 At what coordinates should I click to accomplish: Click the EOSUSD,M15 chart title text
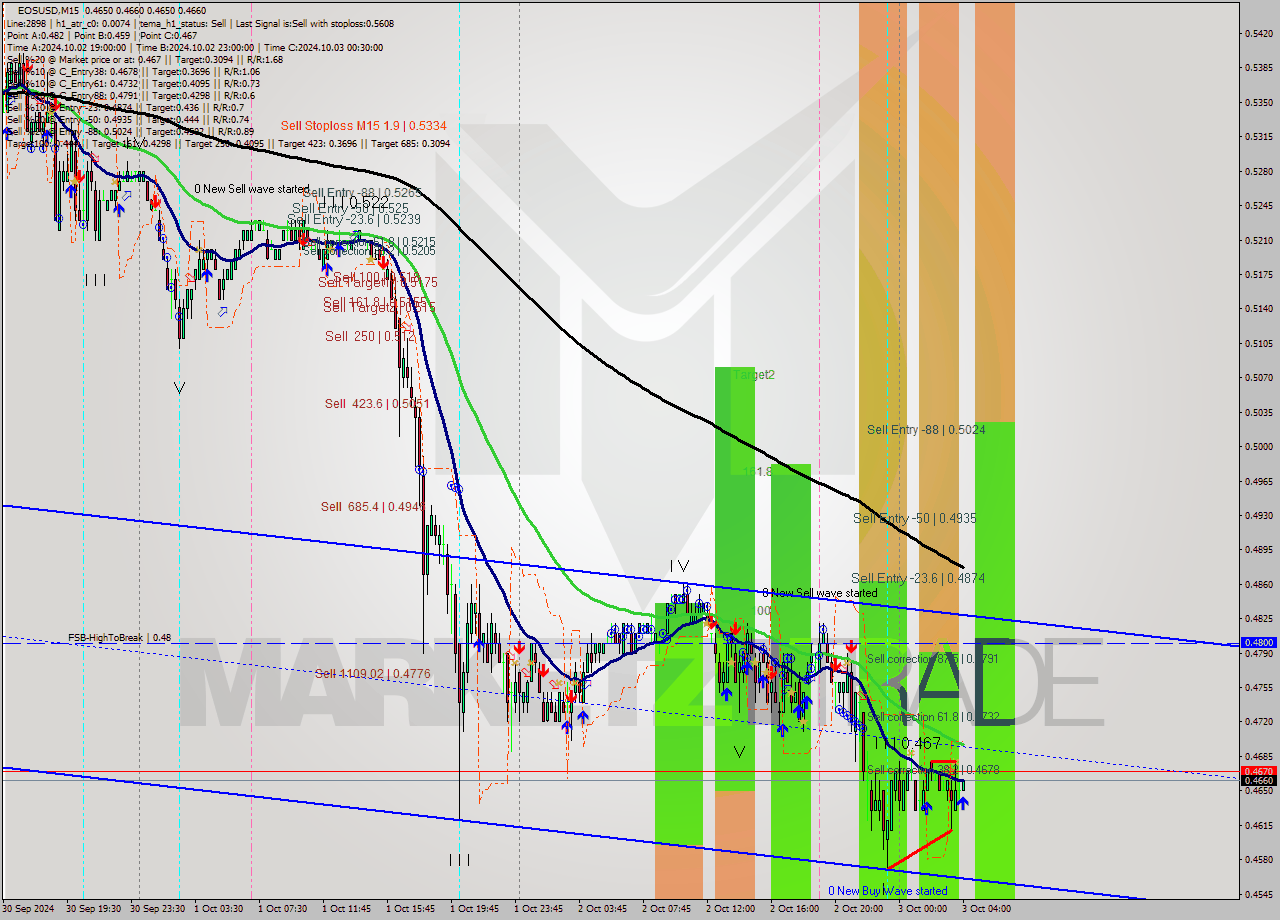coord(49,10)
